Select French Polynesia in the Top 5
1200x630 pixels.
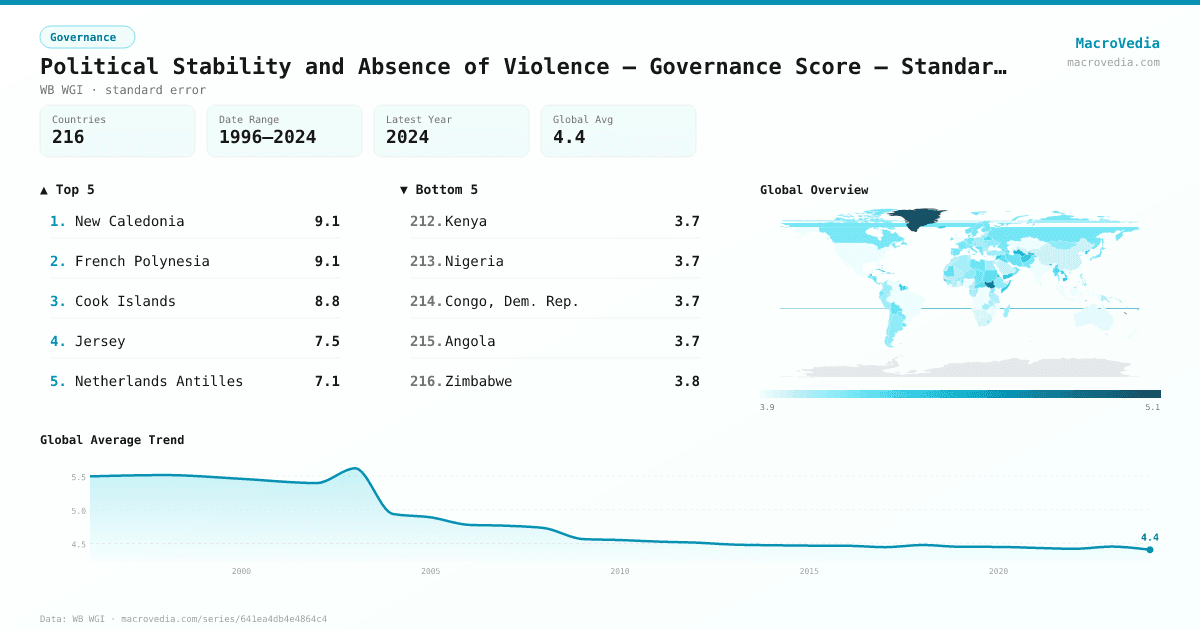pos(195,261)
